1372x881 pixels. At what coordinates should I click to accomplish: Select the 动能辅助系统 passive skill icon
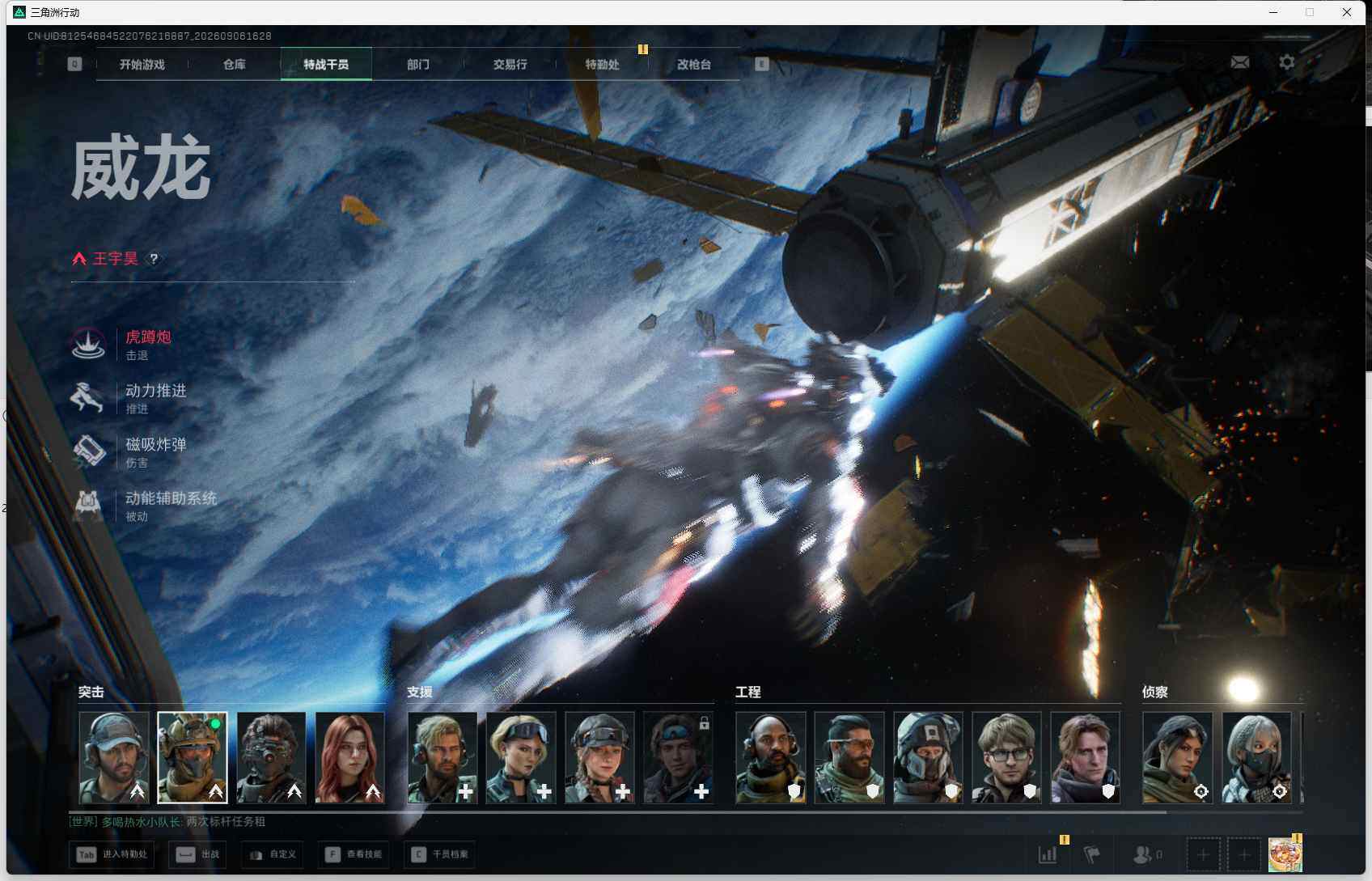tap(87, 505)
